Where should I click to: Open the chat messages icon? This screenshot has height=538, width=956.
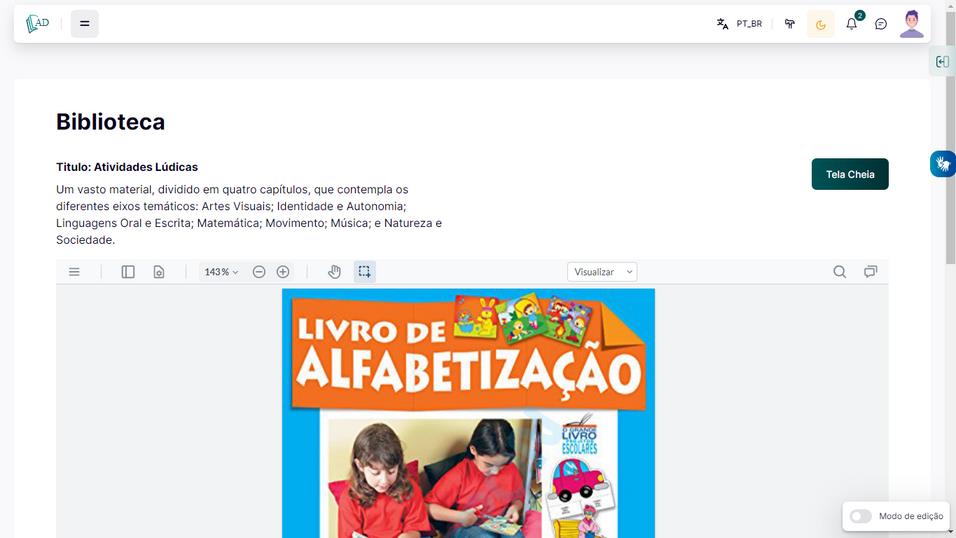tap(881, 24)
